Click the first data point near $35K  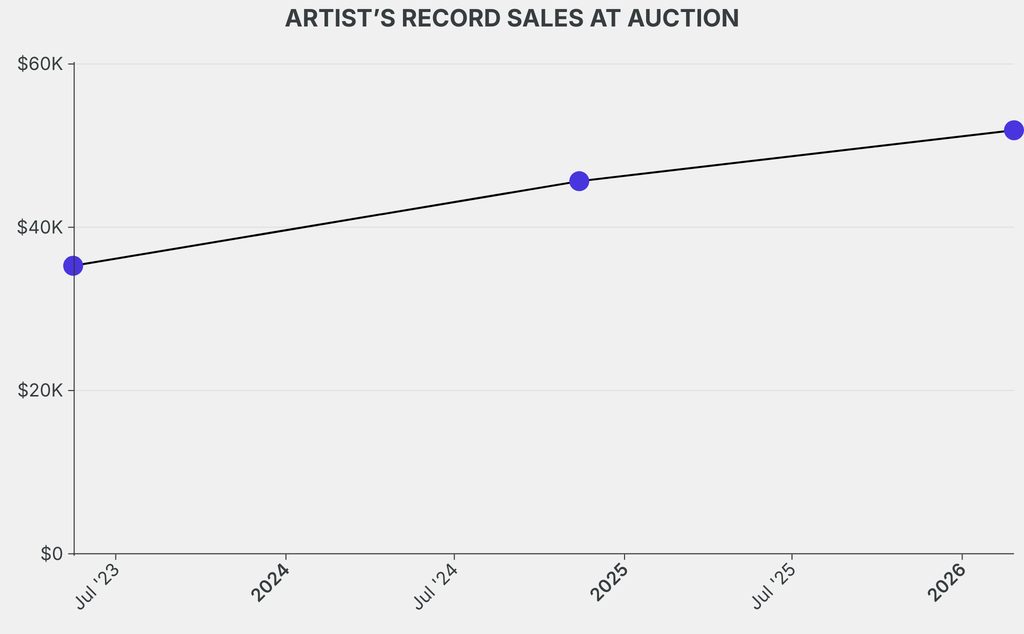click(x=73, y=265)
